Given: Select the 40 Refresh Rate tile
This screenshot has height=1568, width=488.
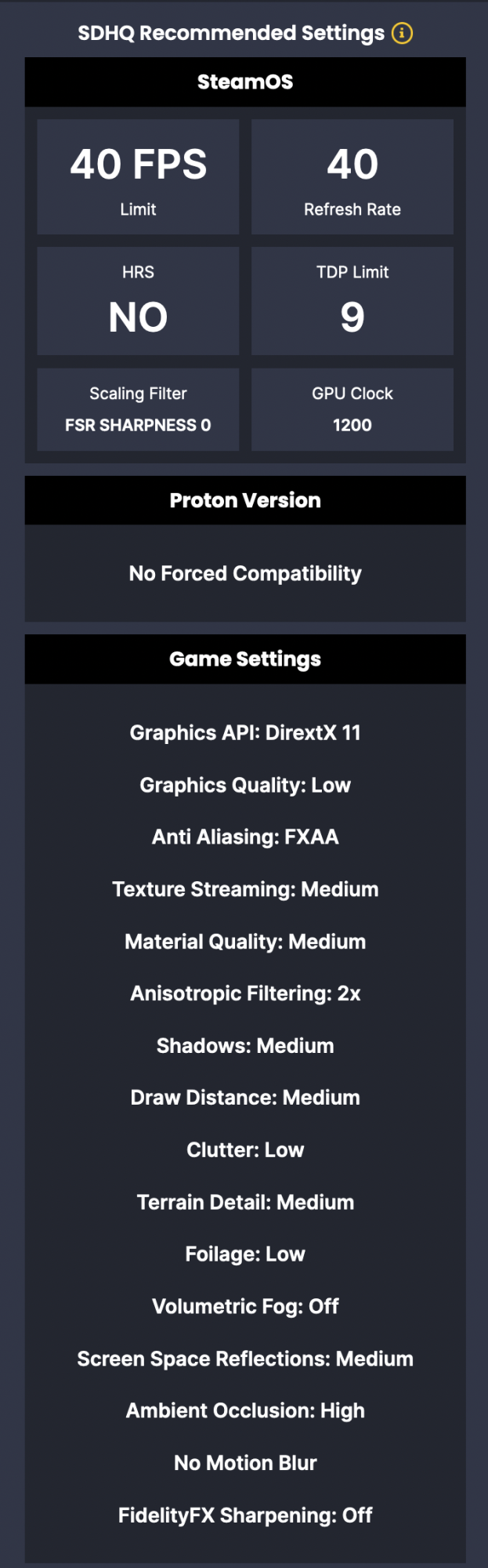Looking at the screenshot, I should [x=352, y=176].
